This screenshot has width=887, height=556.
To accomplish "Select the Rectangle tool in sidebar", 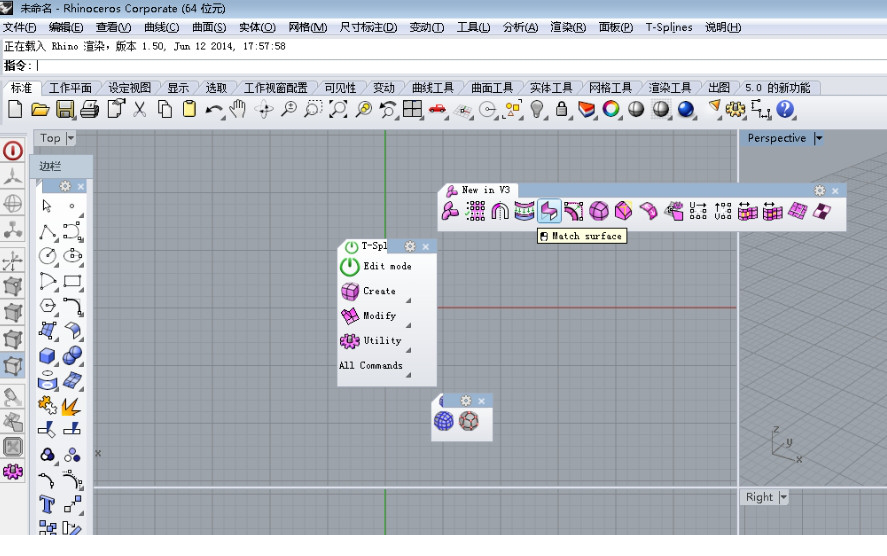I will 72,281.
